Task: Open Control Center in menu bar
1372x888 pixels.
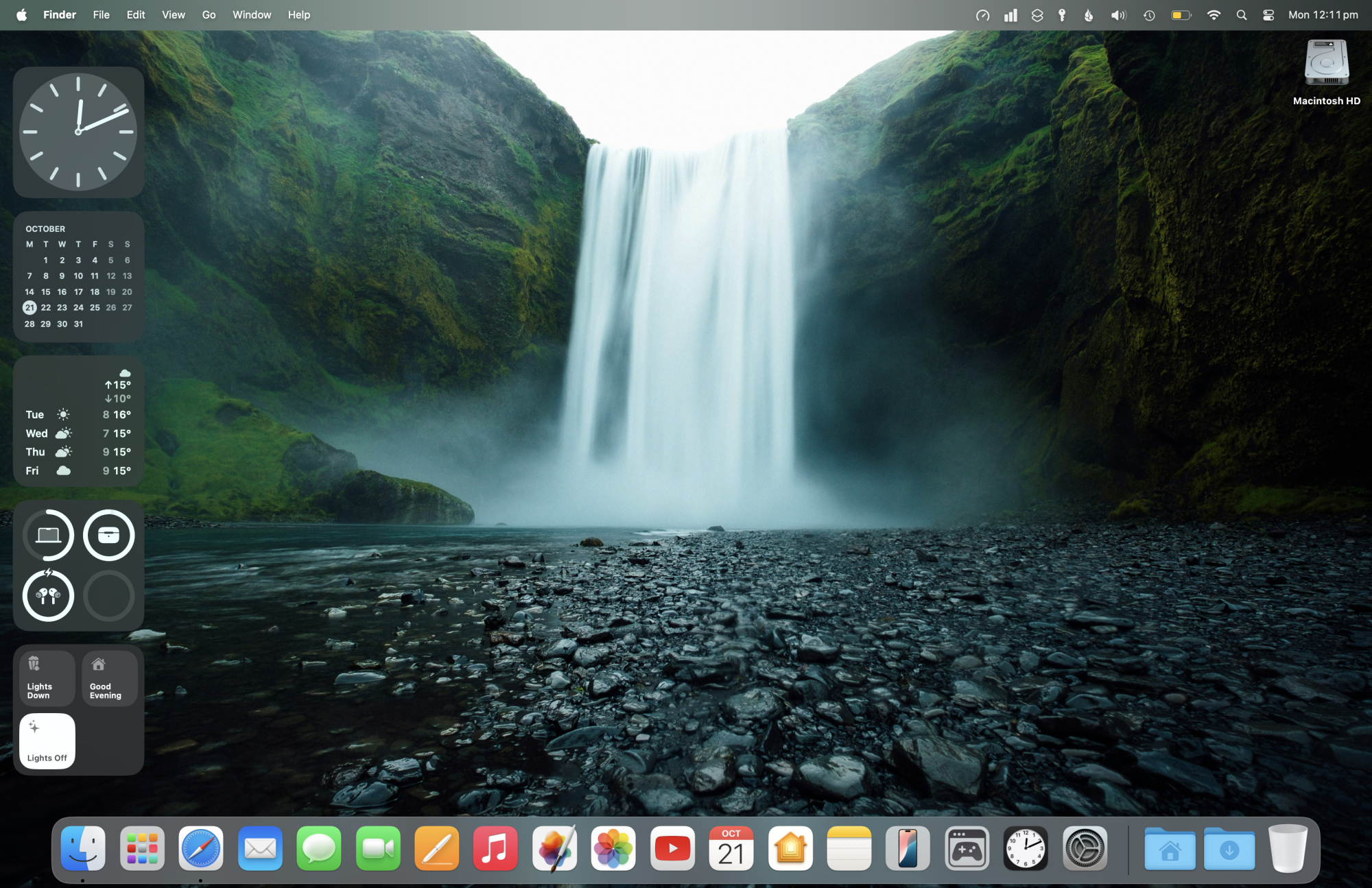Action: coord(1268,15)
